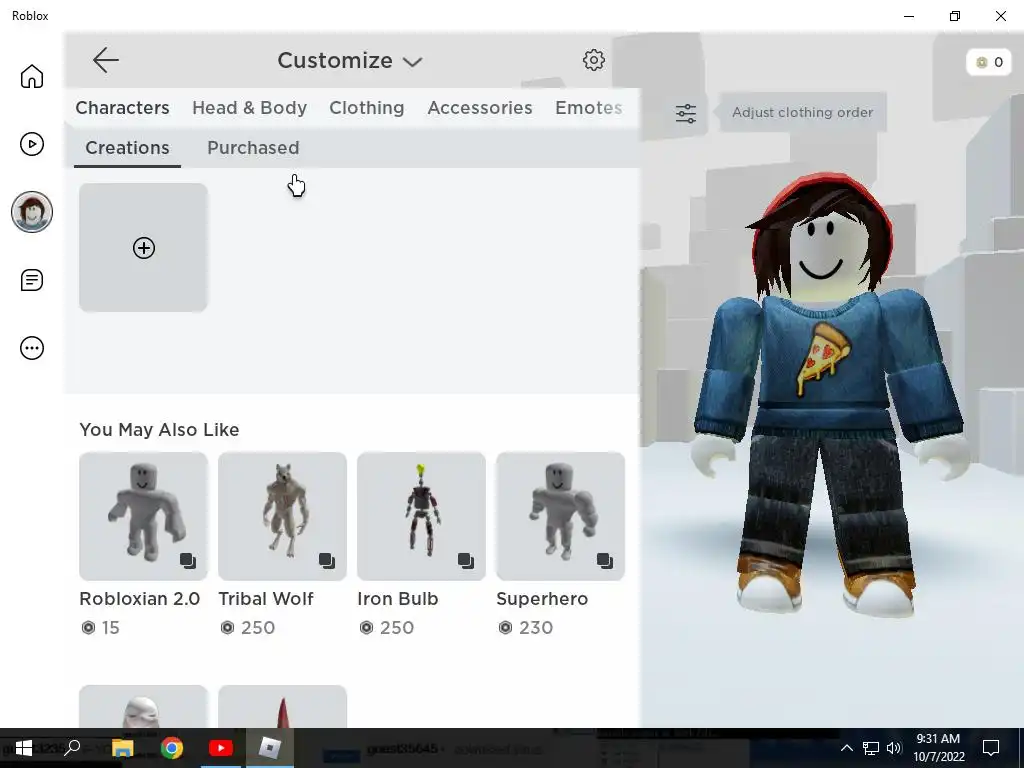This screenshot has width=1024, height=768.
Task: Open taskbar search magnifier
Action: pyautogui.click(x=72, y=748)
